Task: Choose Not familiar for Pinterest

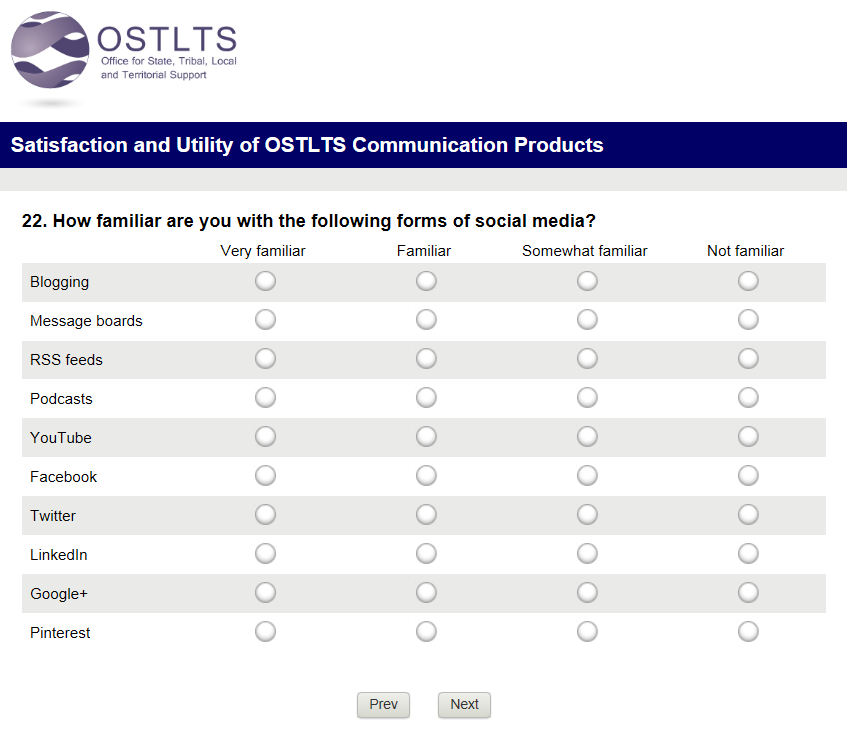Action: (748, 633)
